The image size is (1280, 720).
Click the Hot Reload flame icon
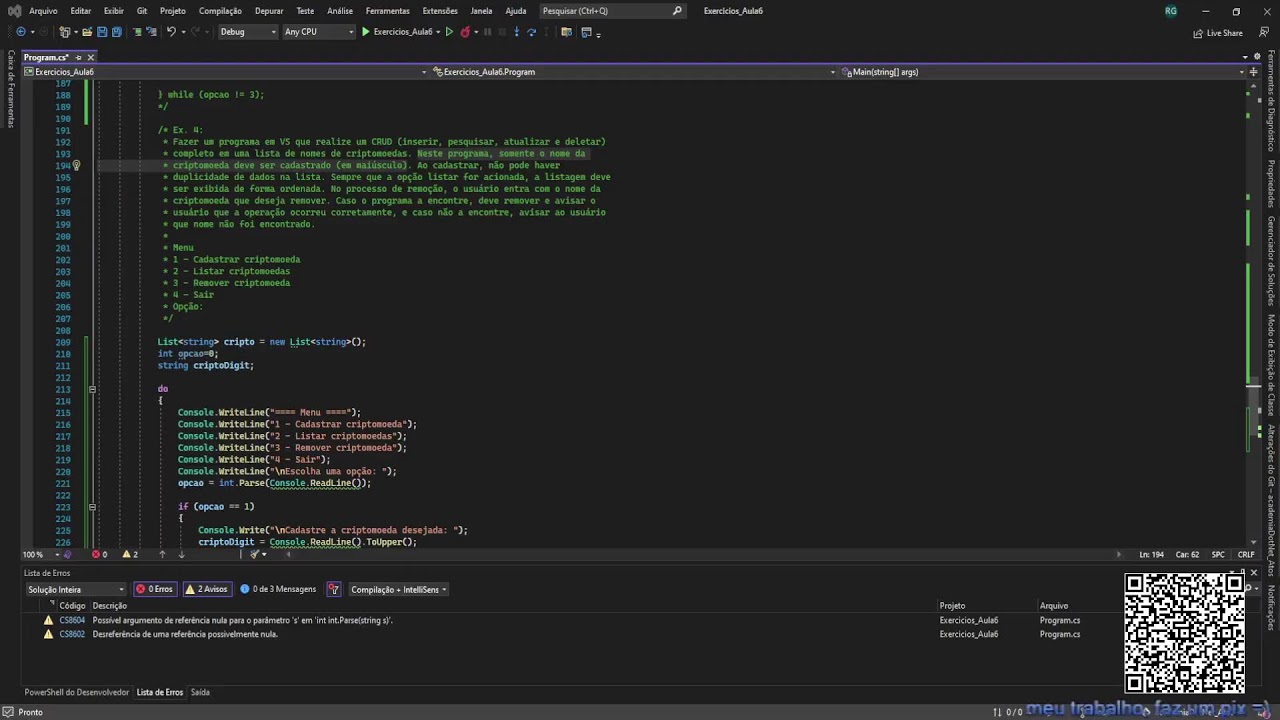click(x=466, y=32)
